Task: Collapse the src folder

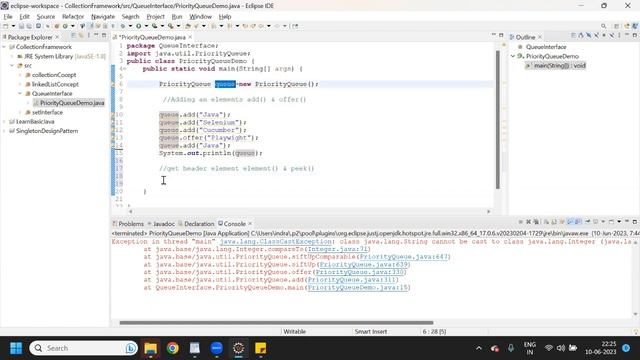Action: [12, 66]
